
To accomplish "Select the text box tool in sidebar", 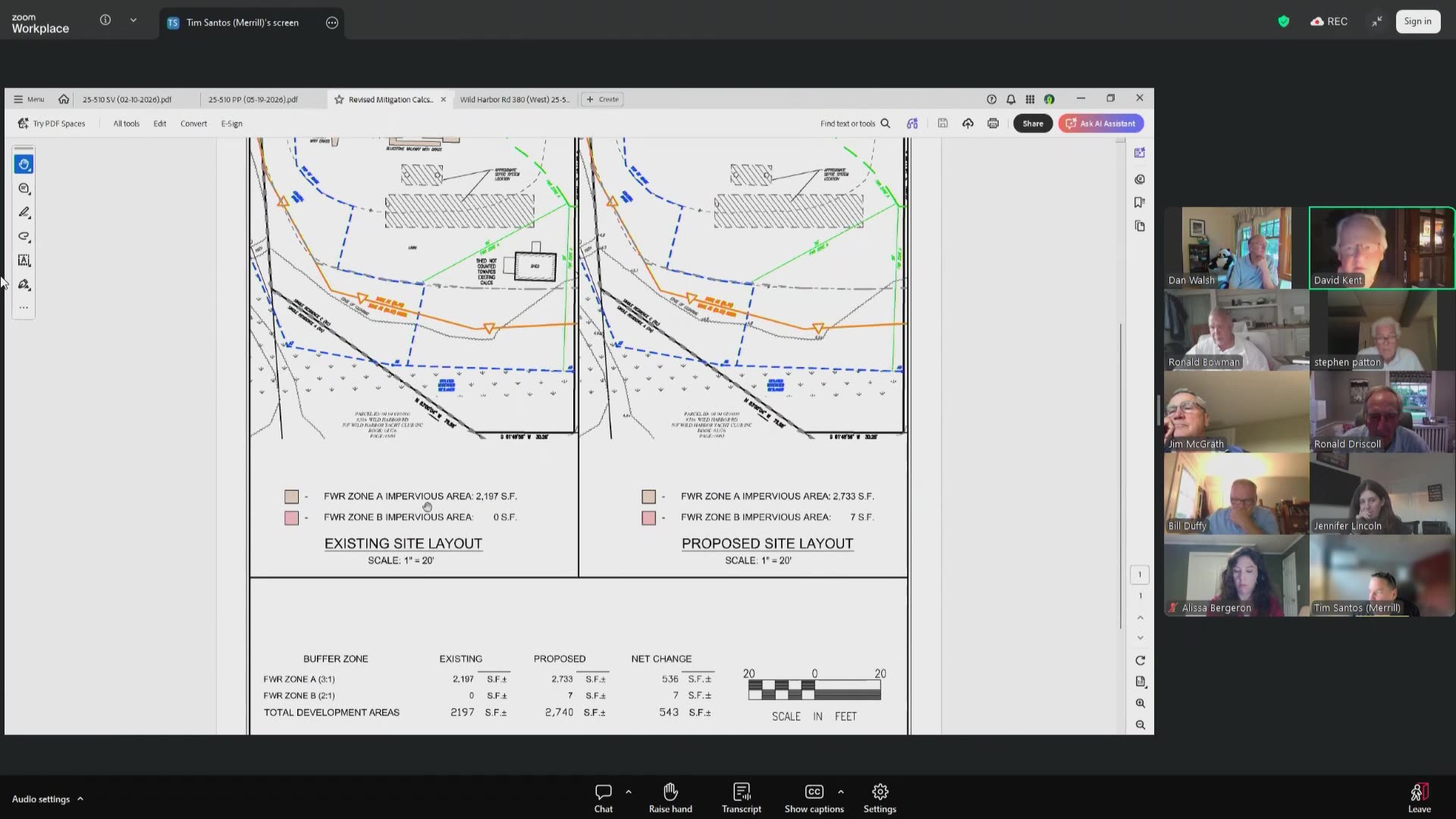I will tap(24, 260).
